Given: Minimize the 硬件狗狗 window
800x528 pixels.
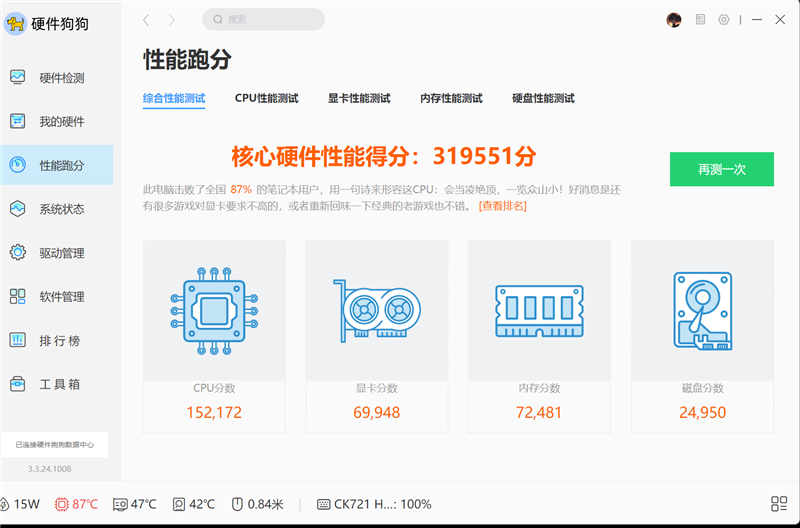Looking at the screenshot, I should point(757,19).
